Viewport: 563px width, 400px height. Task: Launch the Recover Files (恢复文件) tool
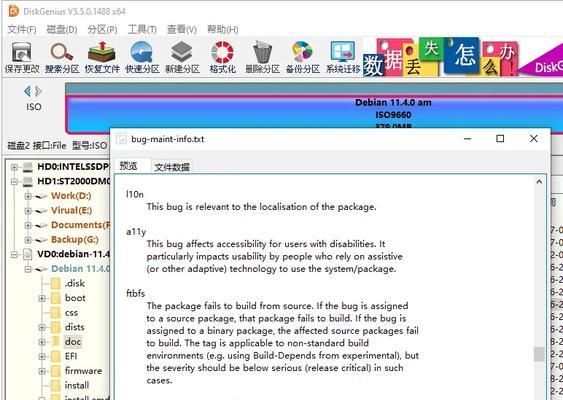[x=102, y=57]
